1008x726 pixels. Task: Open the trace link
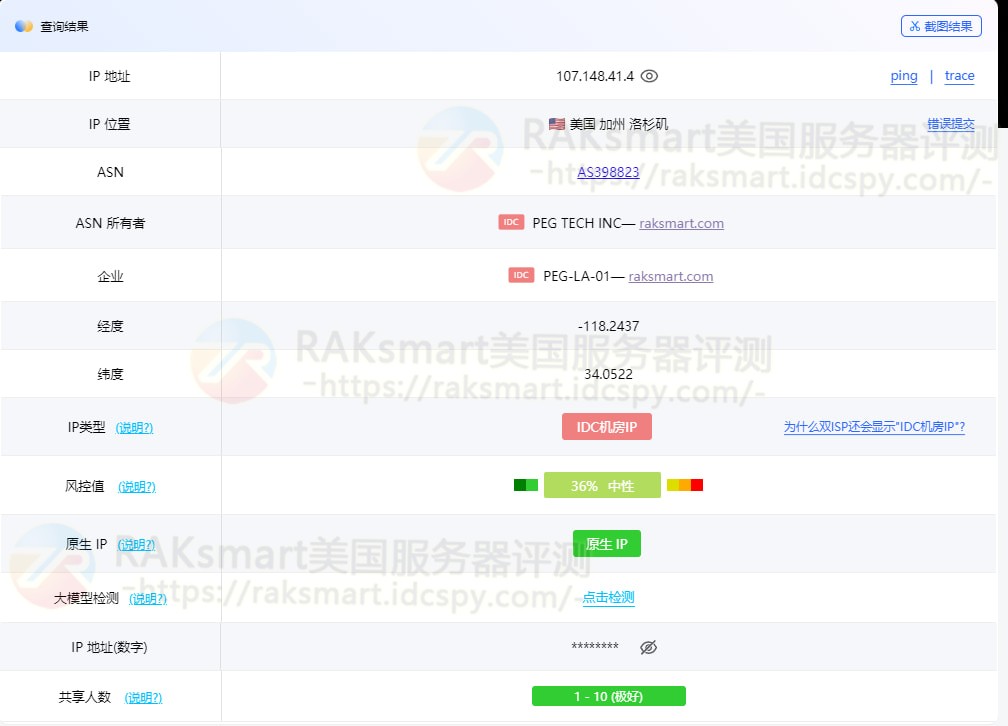pyautogui.click(x=959, y=76)
